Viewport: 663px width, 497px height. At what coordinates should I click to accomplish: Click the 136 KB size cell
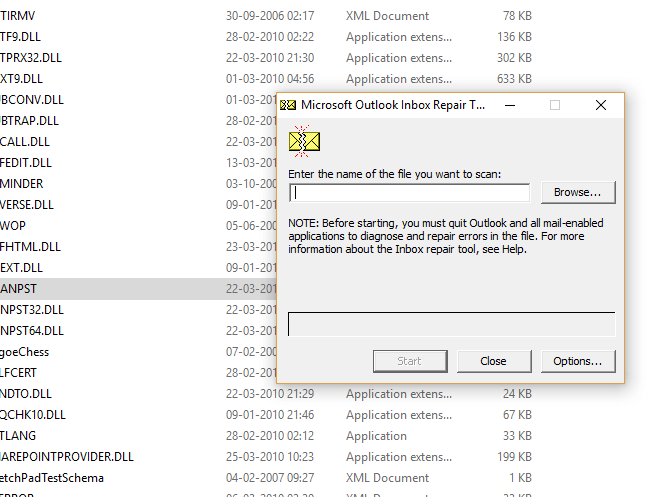(515, 37)
